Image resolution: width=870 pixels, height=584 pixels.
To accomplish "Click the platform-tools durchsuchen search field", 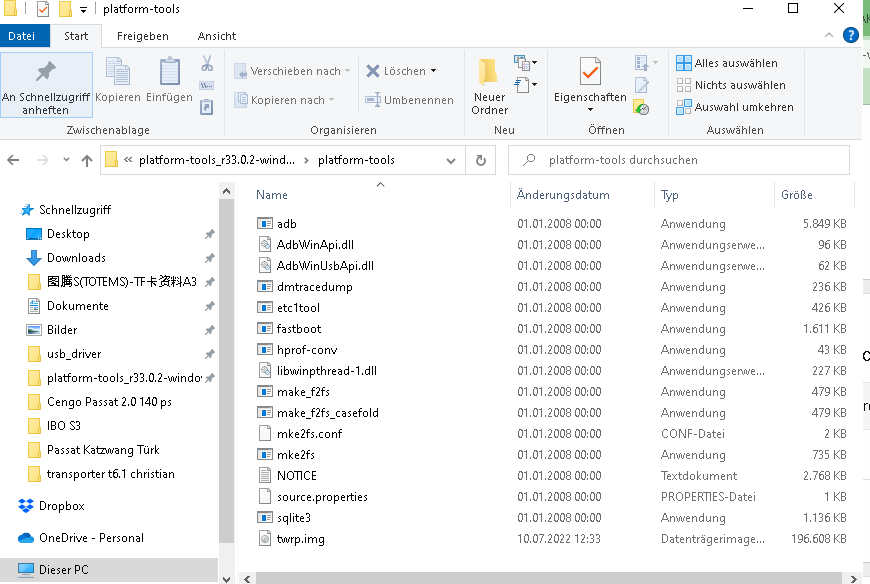I will coord(679,160).
